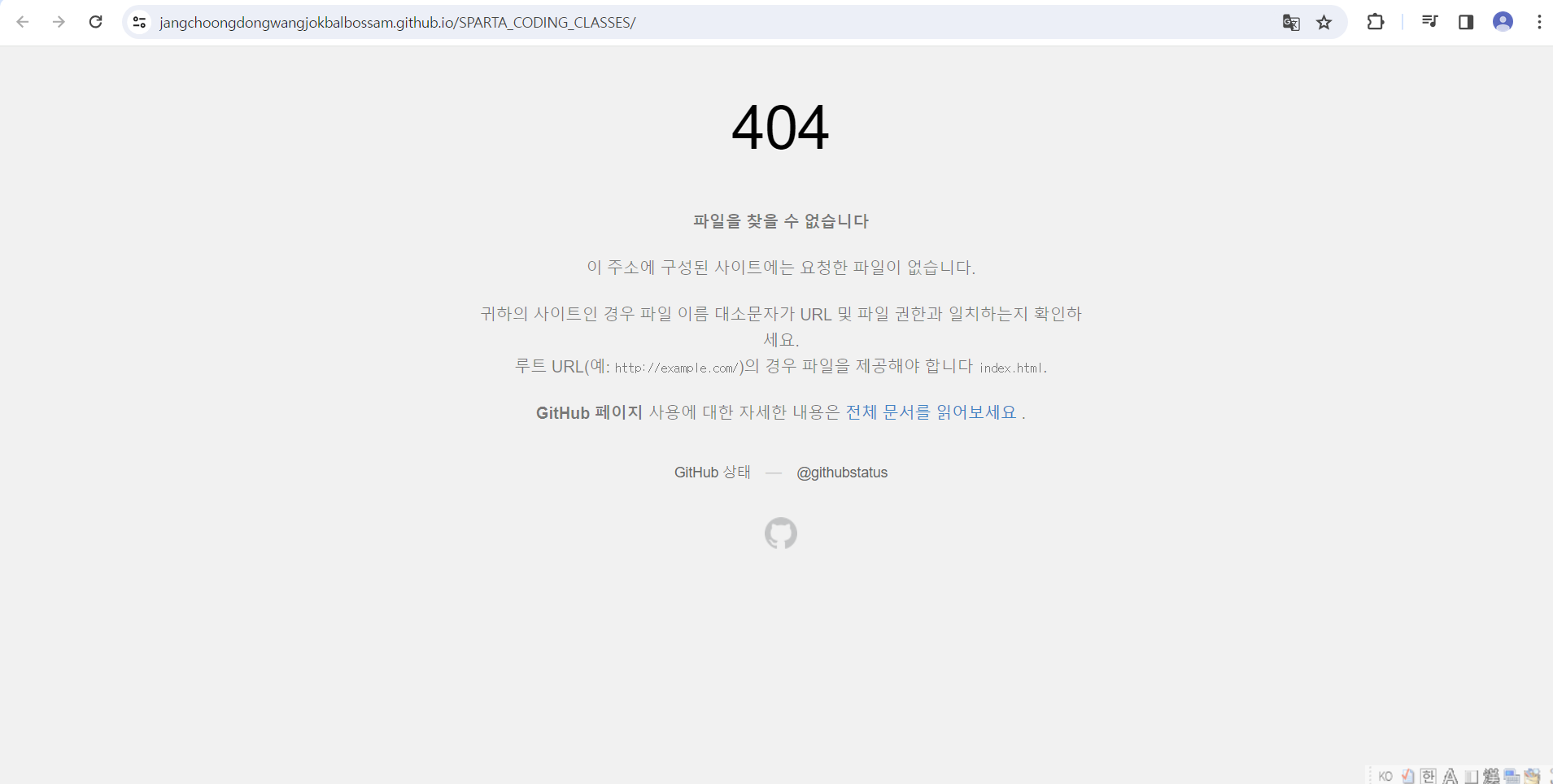Toggle the Chrome side panel
Image resolution: width=1553 pixels, height=784 pixels.
(x=1466, y=22)
